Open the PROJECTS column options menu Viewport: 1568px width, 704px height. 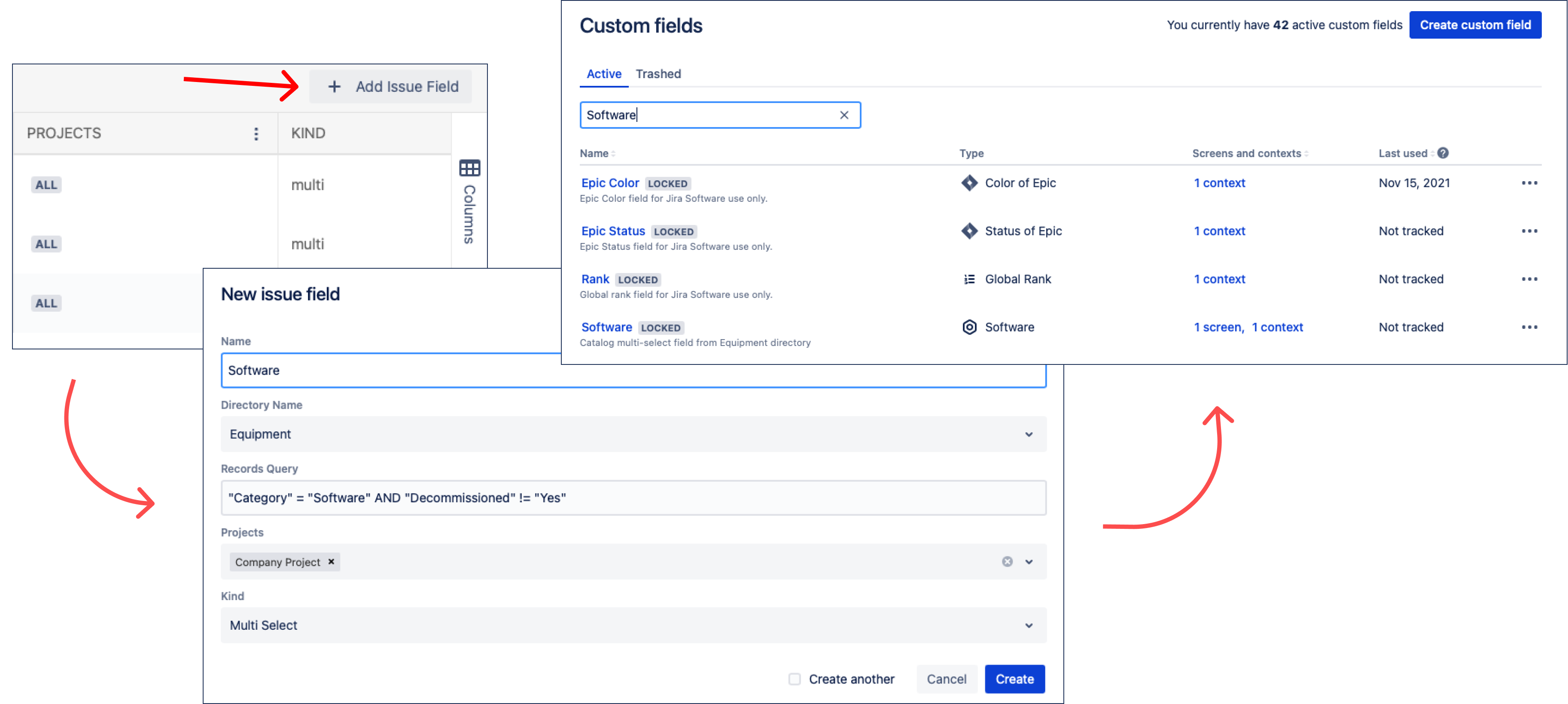[x=256, y=133]
